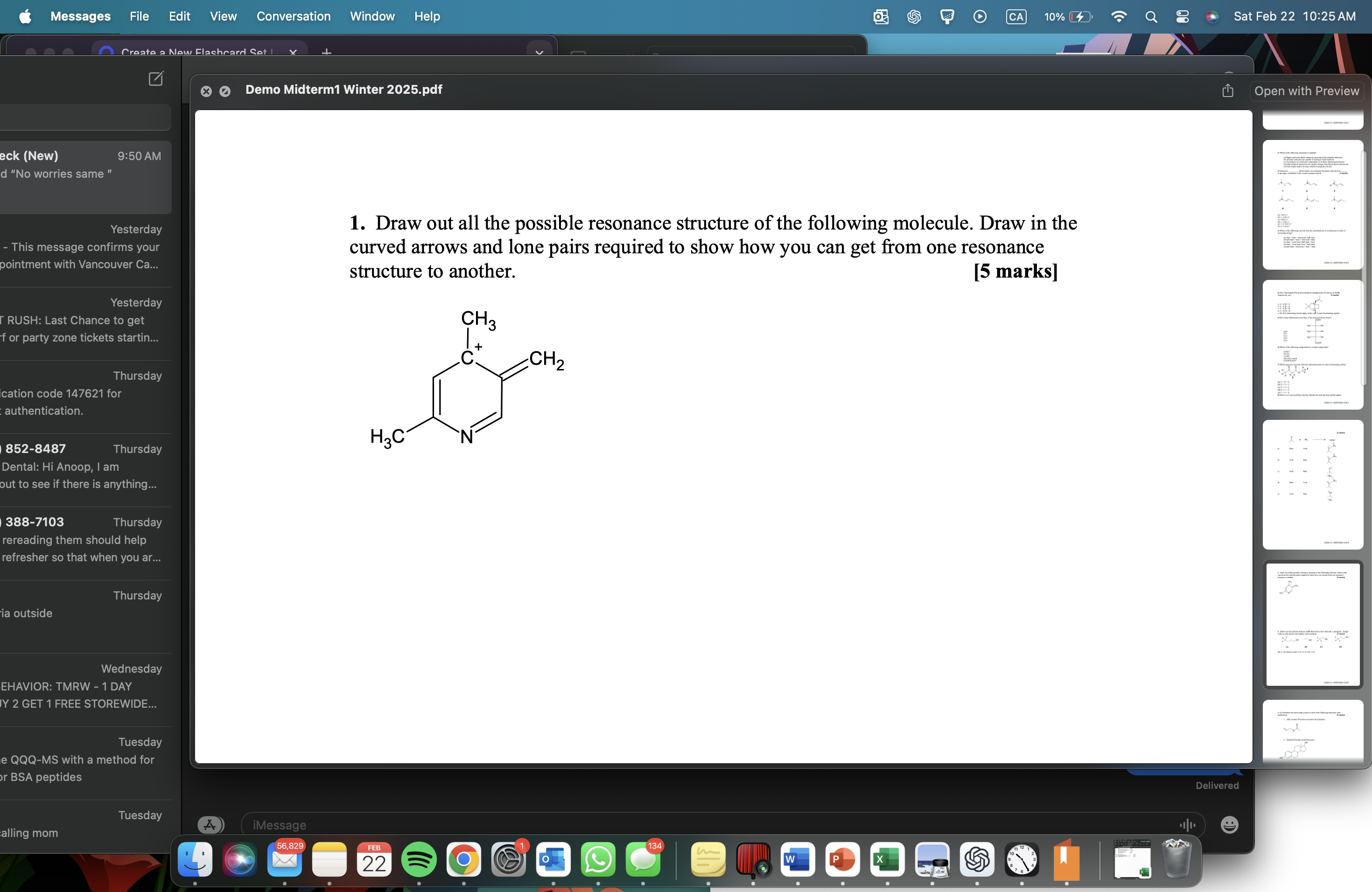Open WhatsApp from the Dock
Viewport: 1372px width, 892px height.
pos(598,860)
